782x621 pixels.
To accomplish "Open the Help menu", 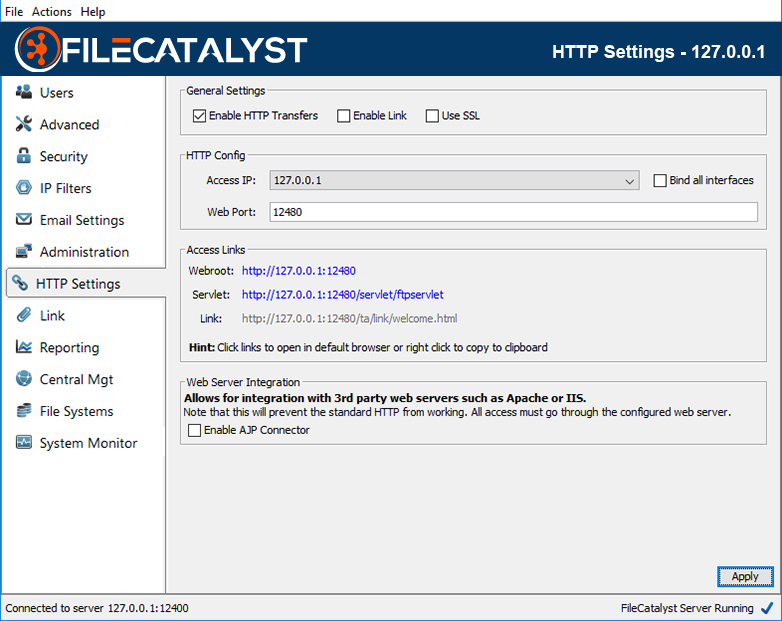I will [x=93, y=11].
